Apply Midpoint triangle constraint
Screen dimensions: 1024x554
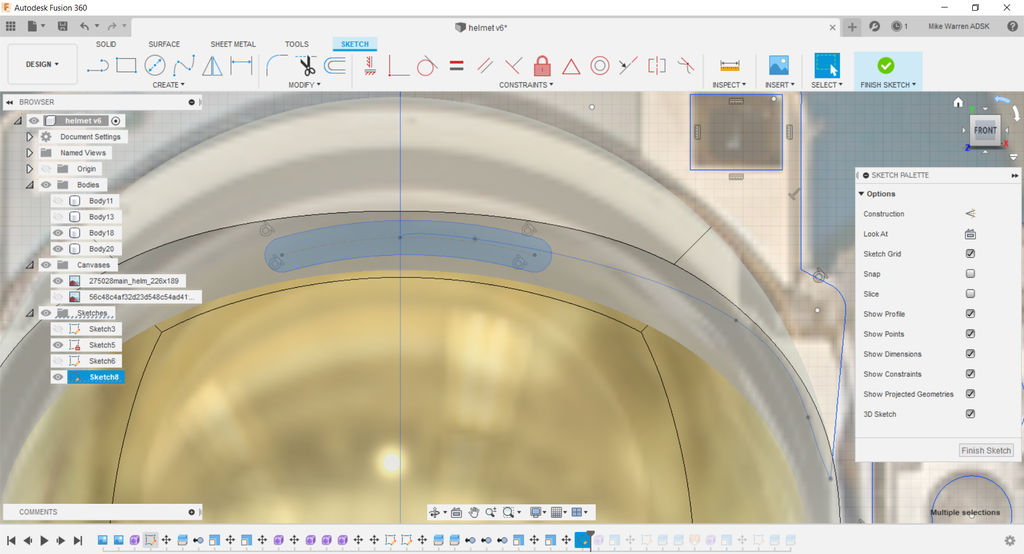(x=571, y=66)
